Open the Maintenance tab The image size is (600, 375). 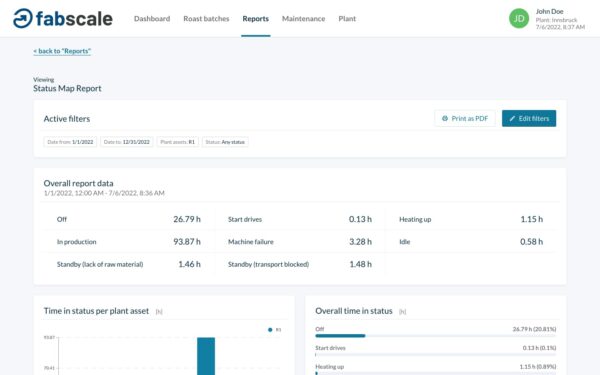tap(303, 19)
